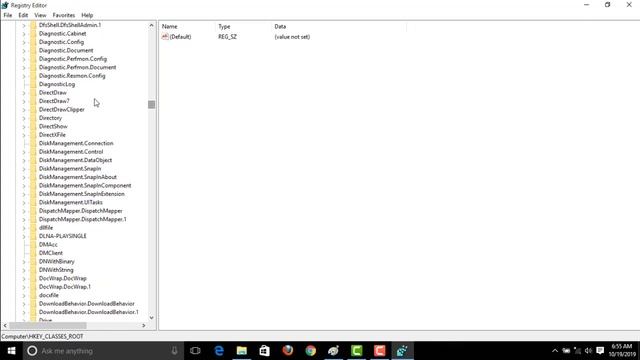Expand the DirectShow key

click(24, 127)
